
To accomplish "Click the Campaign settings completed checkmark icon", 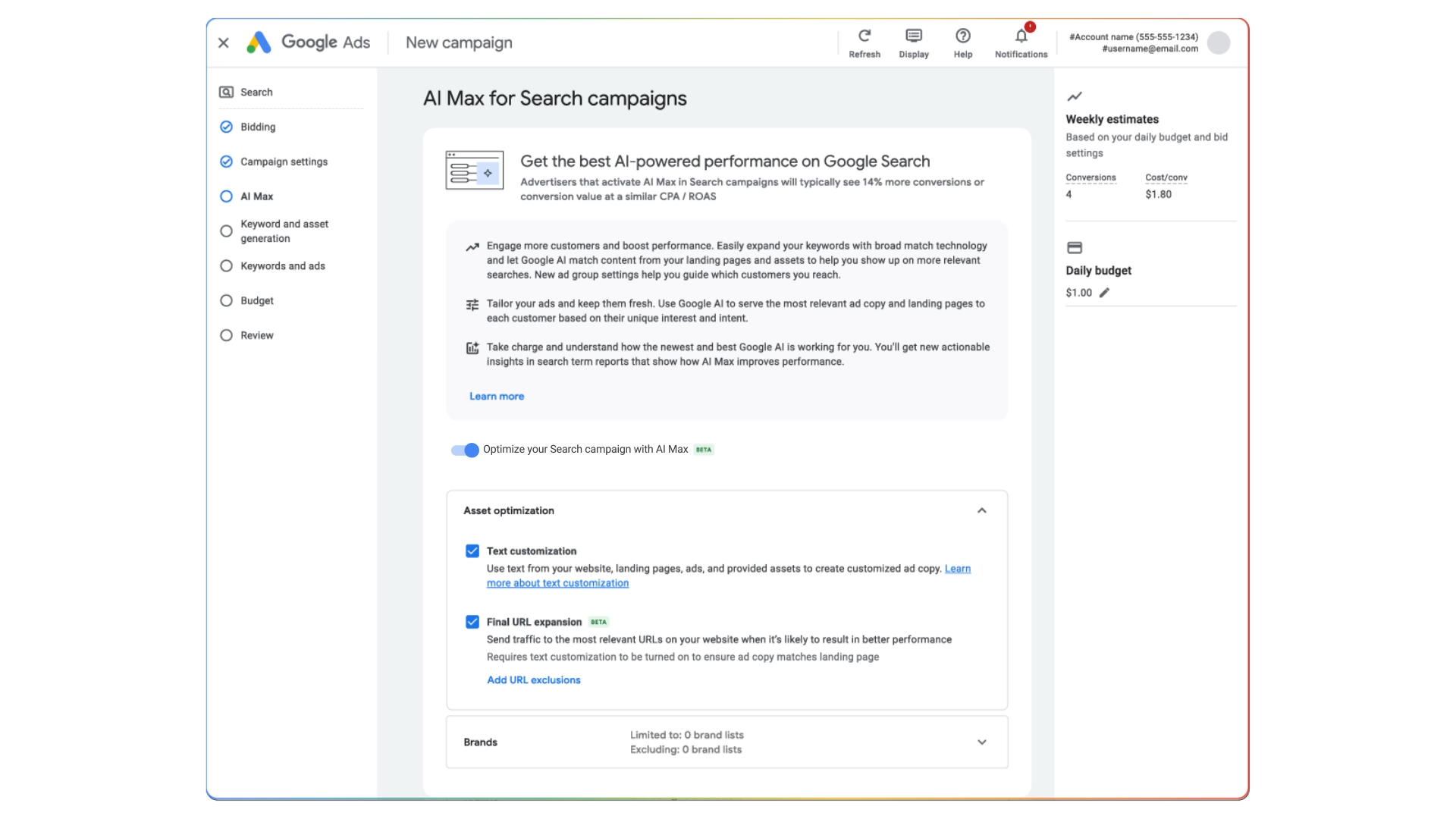I will (x=226, y=162).
